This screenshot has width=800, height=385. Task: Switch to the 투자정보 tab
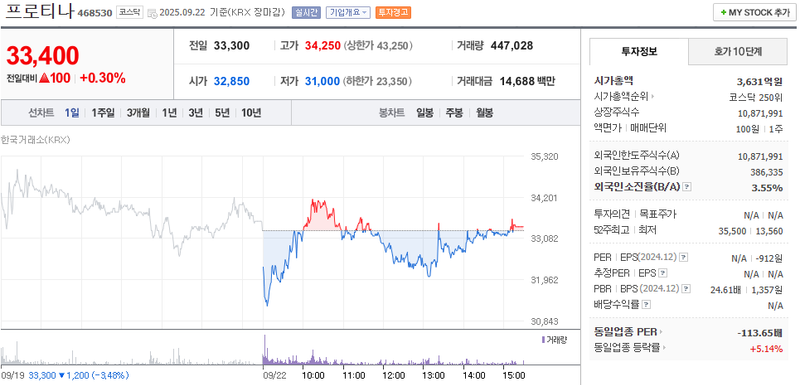(x=639, y=51)
